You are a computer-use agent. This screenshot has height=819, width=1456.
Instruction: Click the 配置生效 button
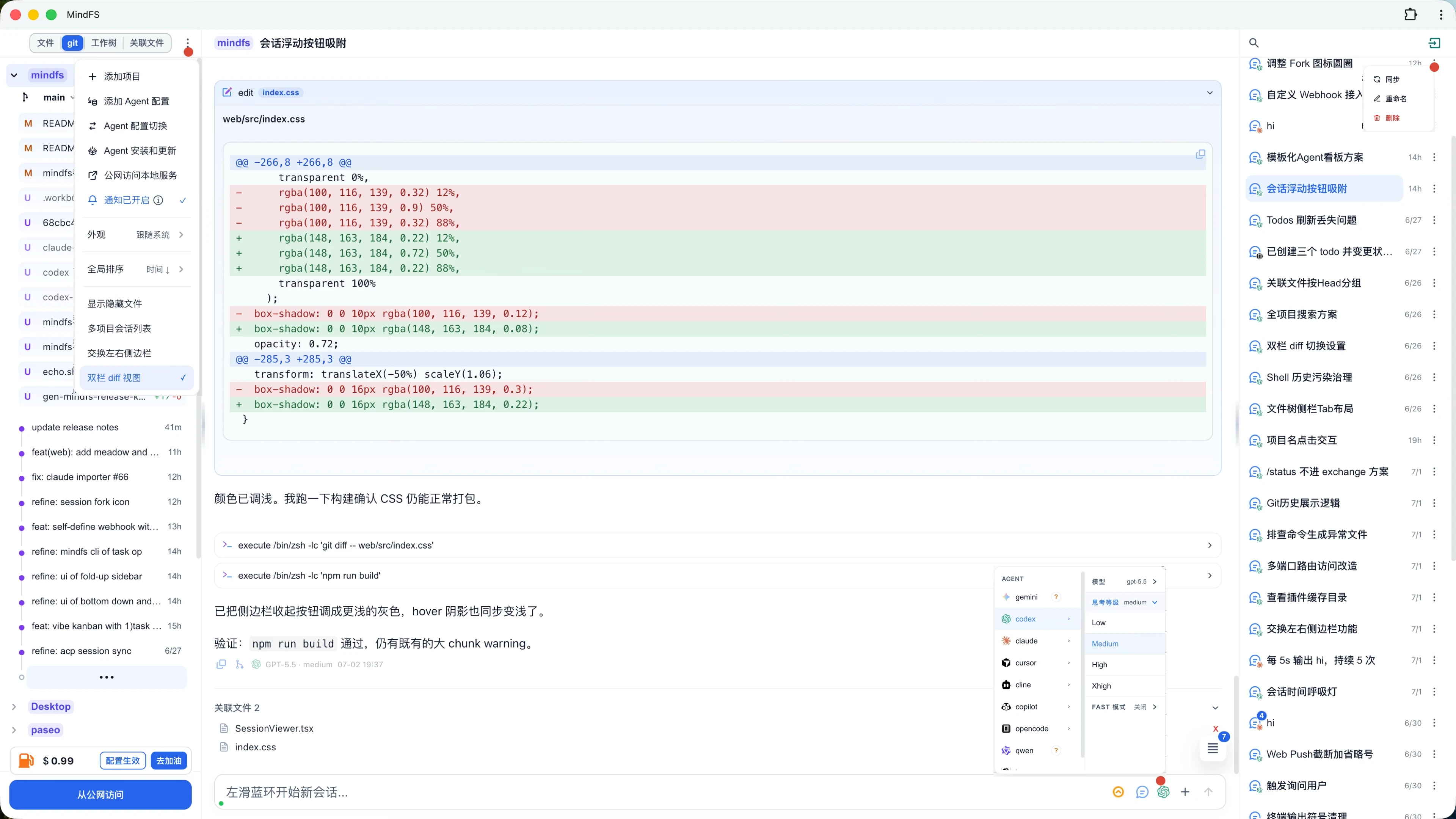tap(122, 760)
